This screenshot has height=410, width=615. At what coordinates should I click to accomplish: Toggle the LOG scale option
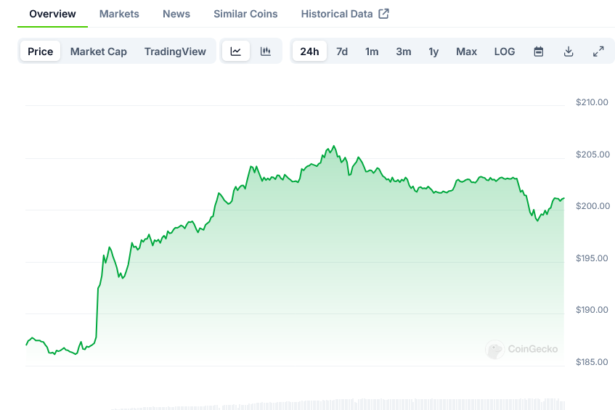click(505, 51)
